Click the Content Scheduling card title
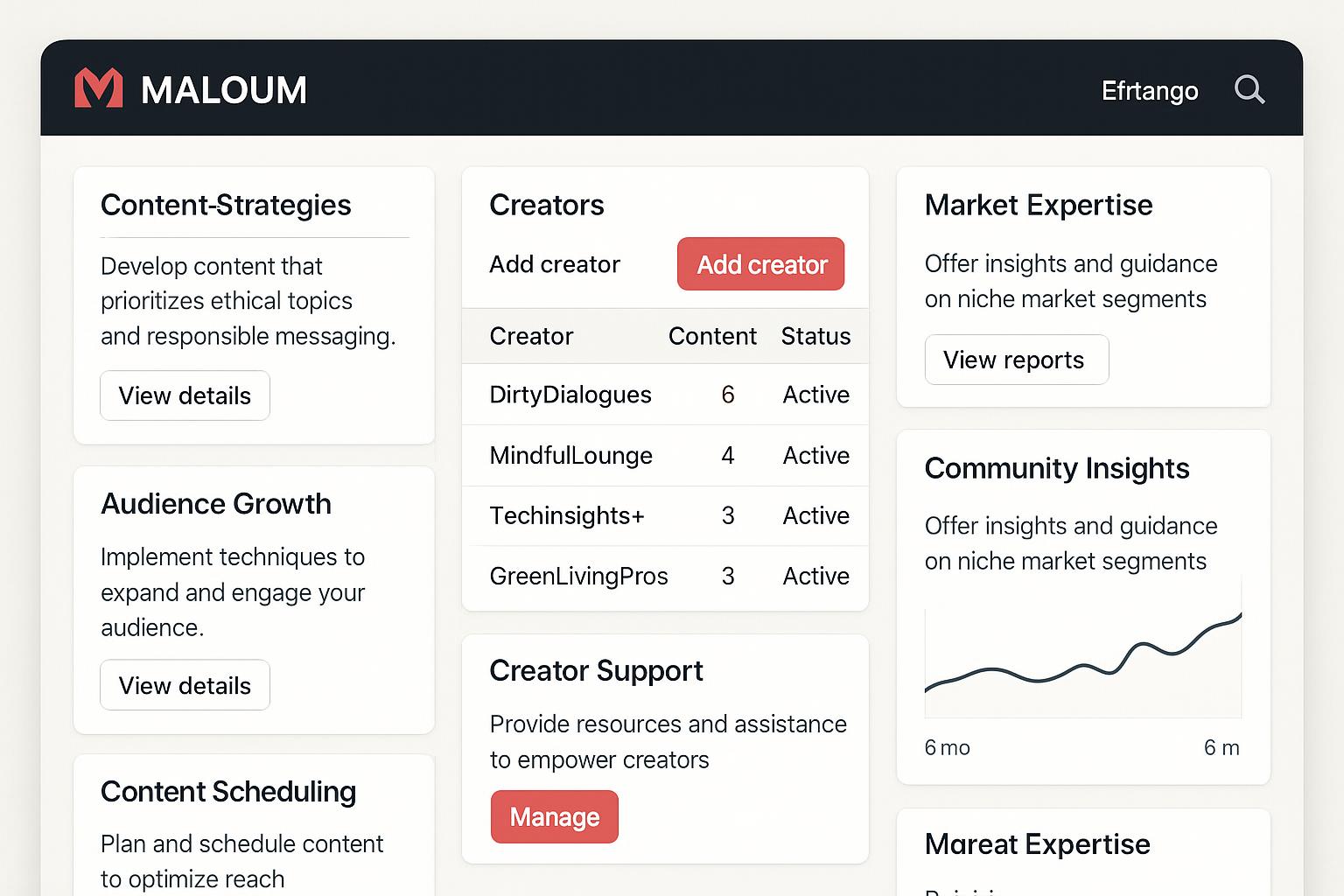The height and width of the screenshot is (896, 1344). pos(227,792)
